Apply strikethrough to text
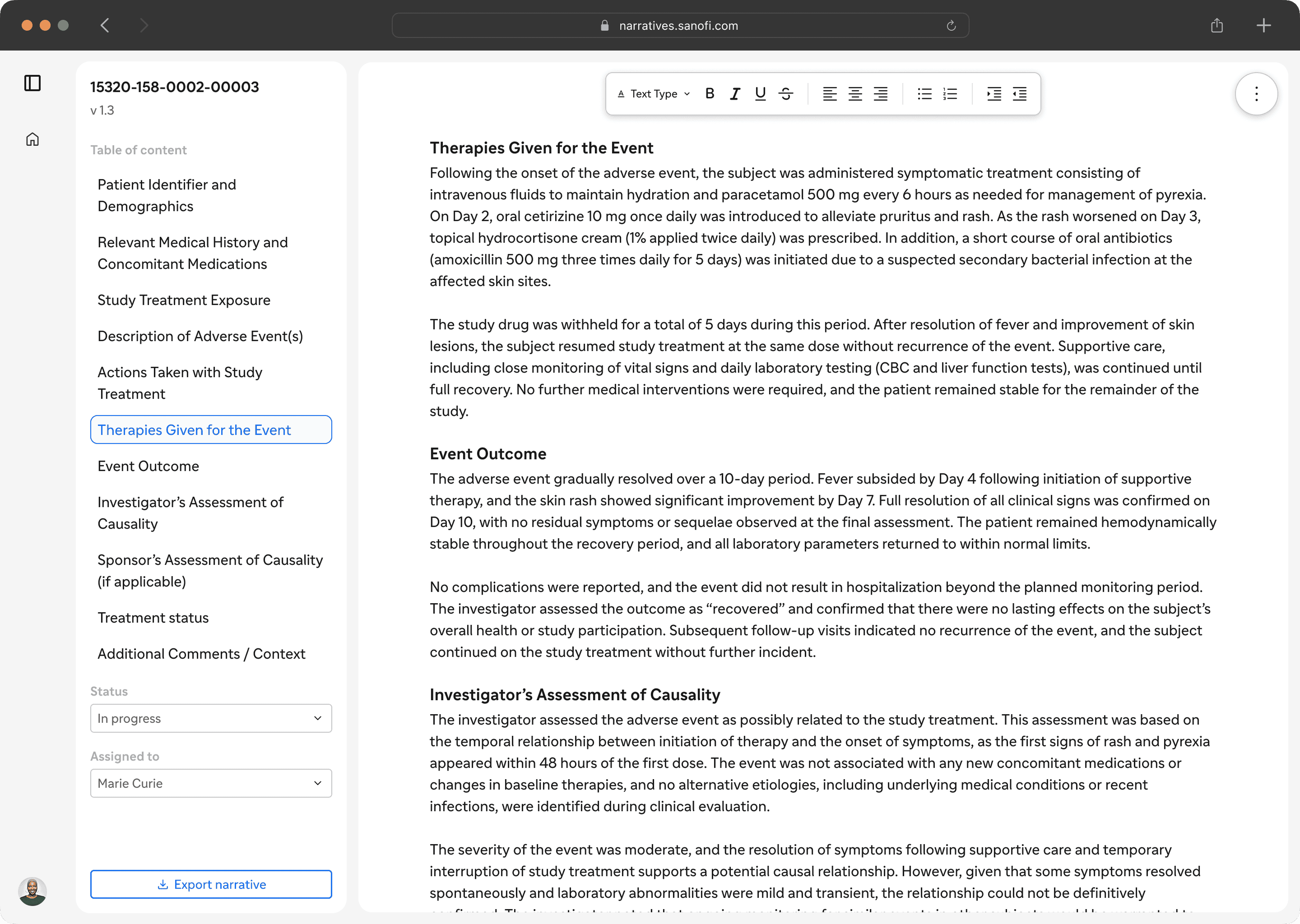Image resolution: width=1300 pixels, height=924 pixels. tap(785, 94)
